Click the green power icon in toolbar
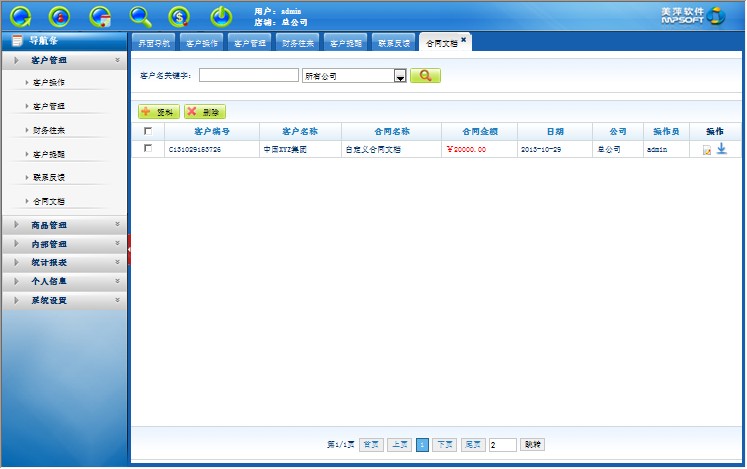This screenshot has width=747, height=469. click(220, 16)
